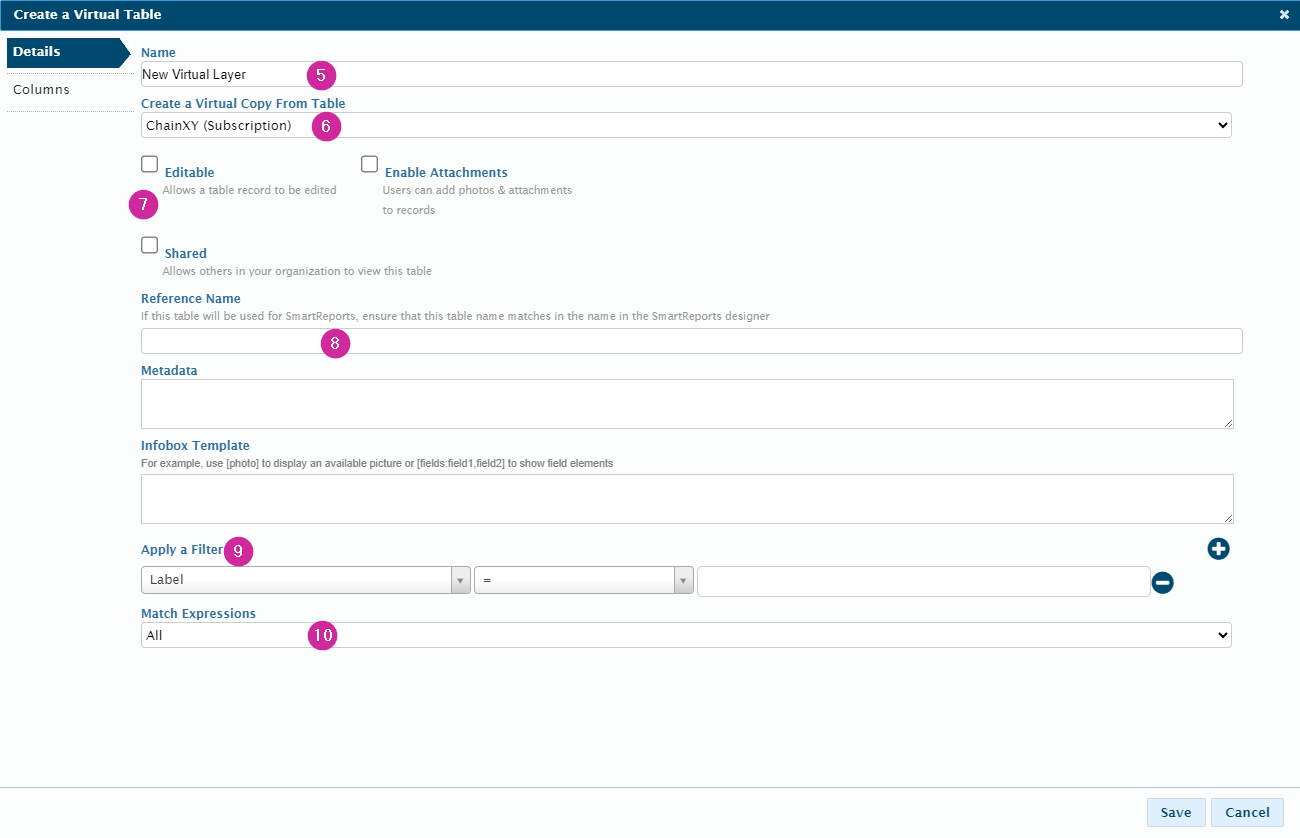The width and height of the screenshot is (1300, 838).
Task: Close the Create a Virtual Table dialog
Action: 1284,15
